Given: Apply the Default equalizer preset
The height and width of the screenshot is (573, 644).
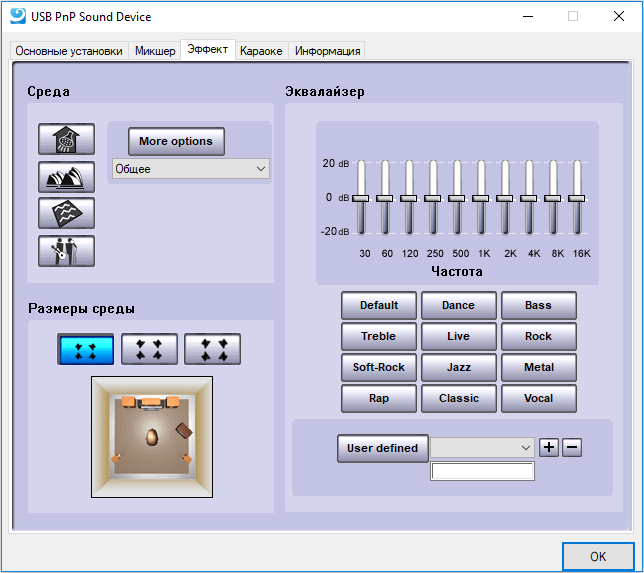Looking at the screenshot, I should [379, 305].
